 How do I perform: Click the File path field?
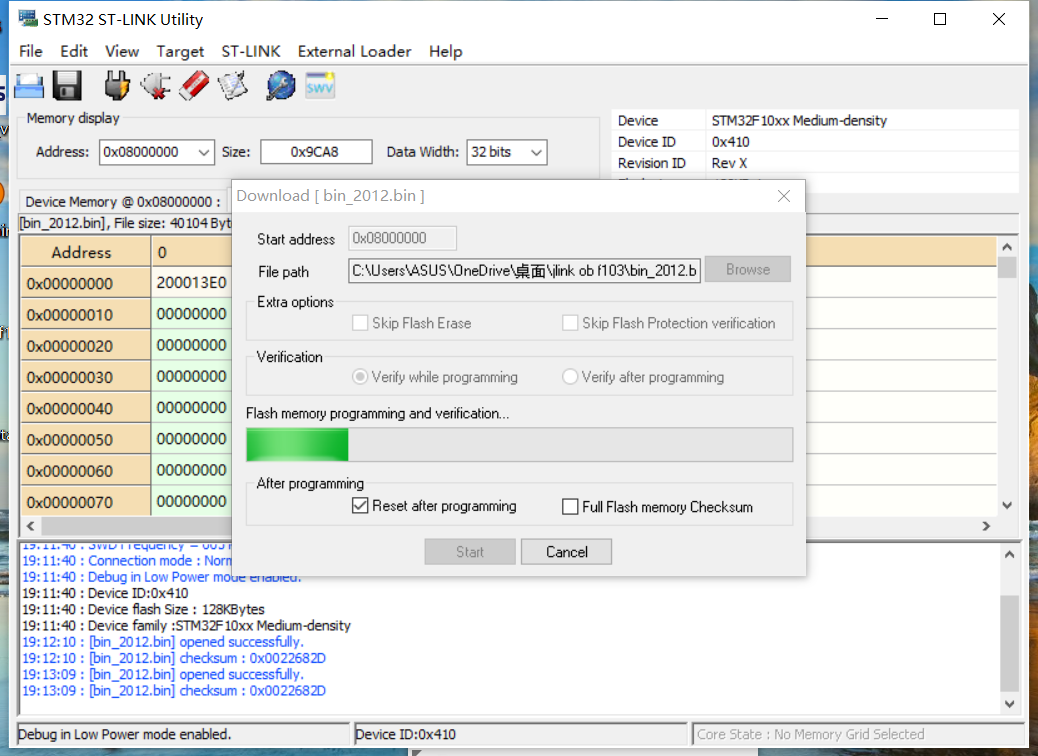click(524, 270)
